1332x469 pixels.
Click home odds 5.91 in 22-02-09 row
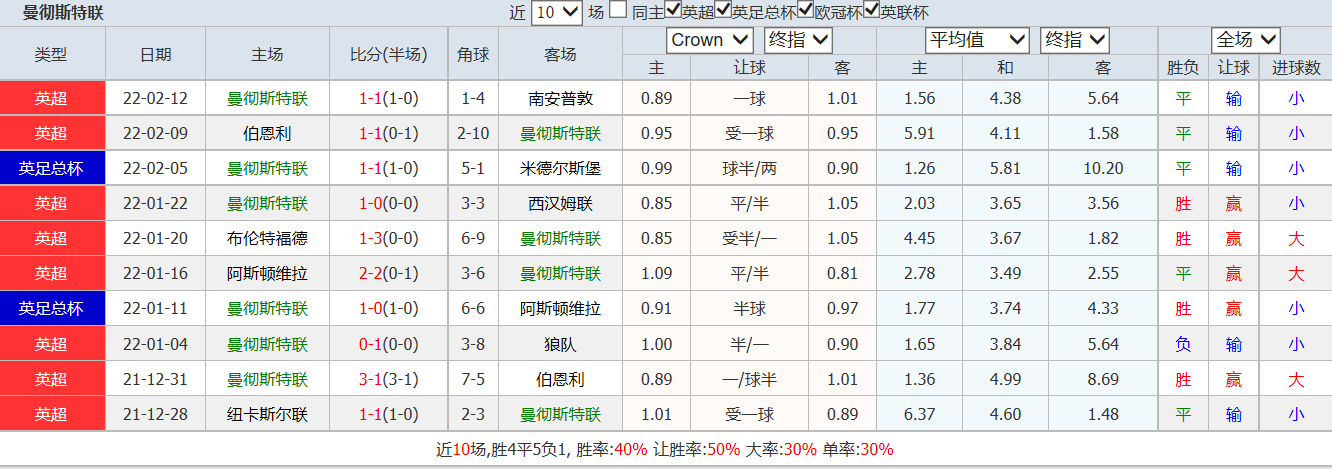[919, 133]
